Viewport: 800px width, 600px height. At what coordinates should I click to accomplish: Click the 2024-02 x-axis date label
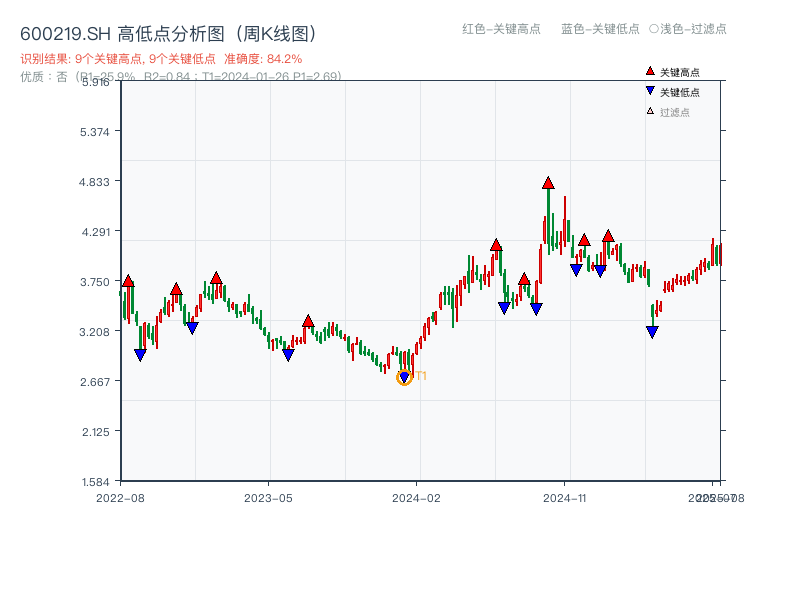coord(416,498)
